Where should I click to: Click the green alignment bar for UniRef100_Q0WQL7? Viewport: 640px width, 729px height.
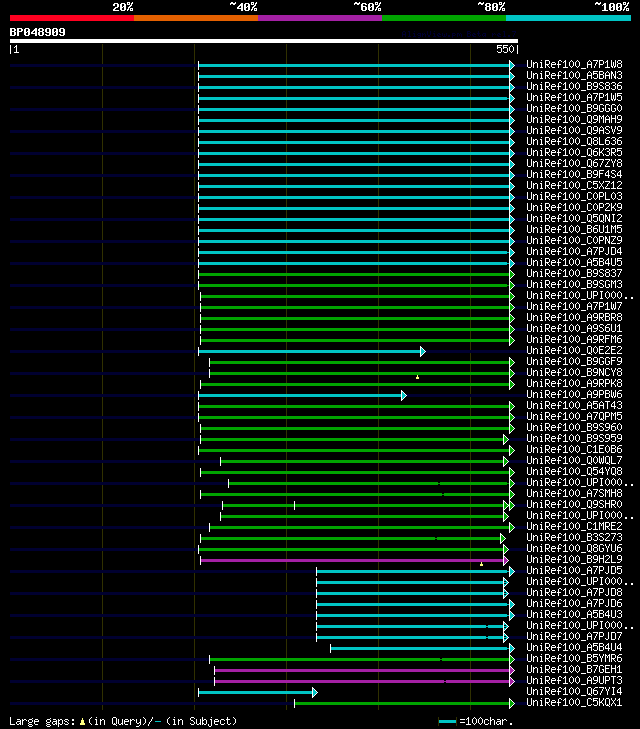[x=362, y=462]
